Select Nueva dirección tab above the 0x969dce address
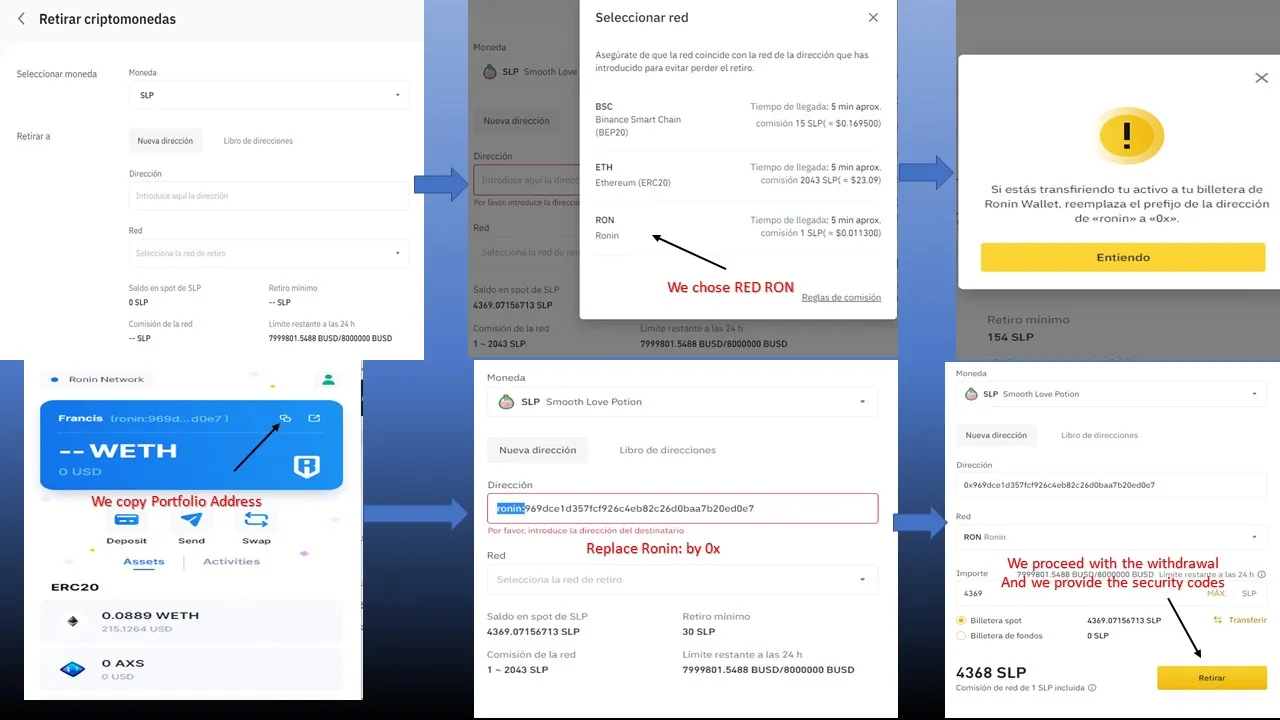Viewport: 1280px width, 720px height. pyautogui.click(x=996, y=435)
